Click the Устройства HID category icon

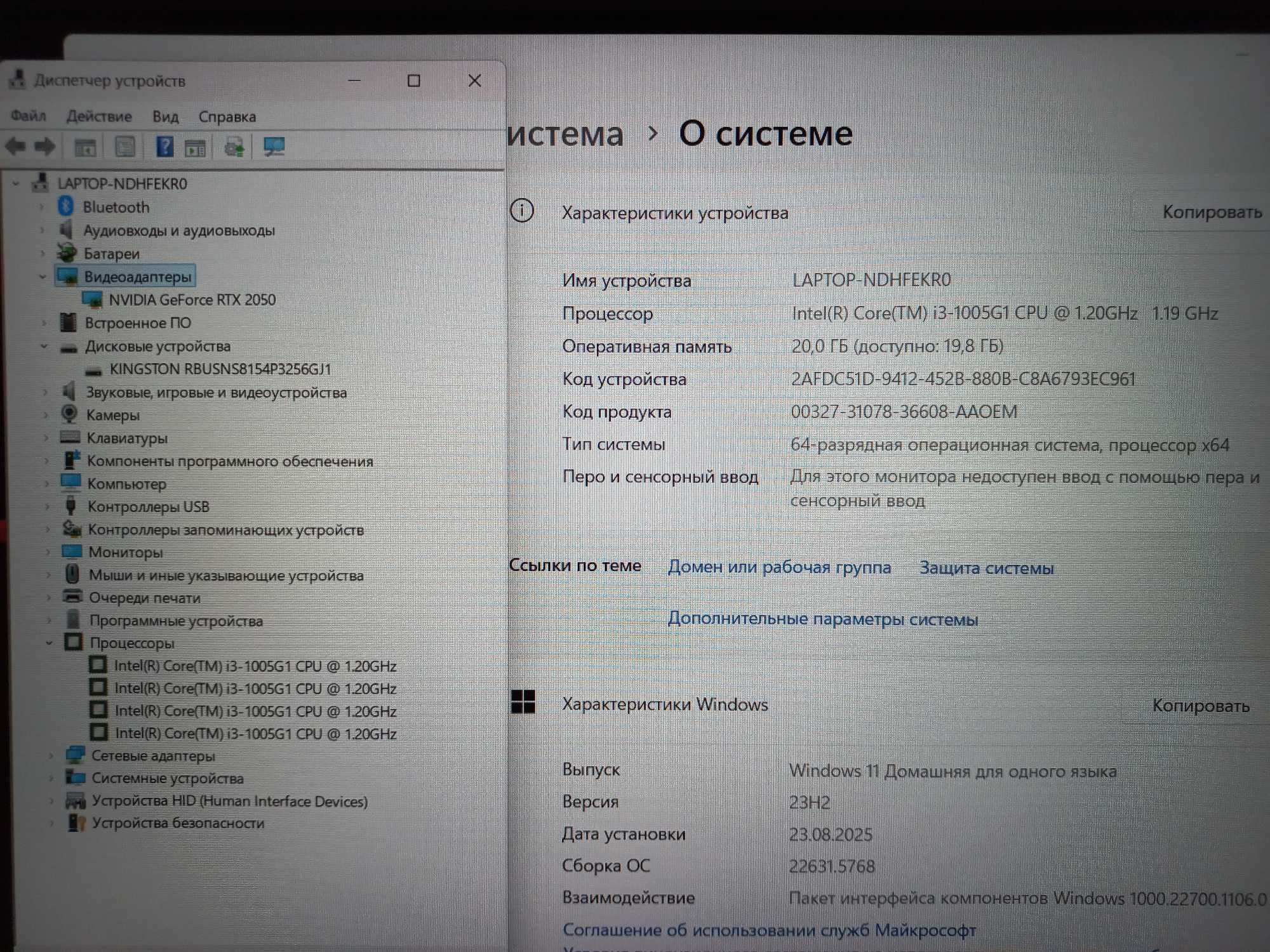click(x=76, y=800)
